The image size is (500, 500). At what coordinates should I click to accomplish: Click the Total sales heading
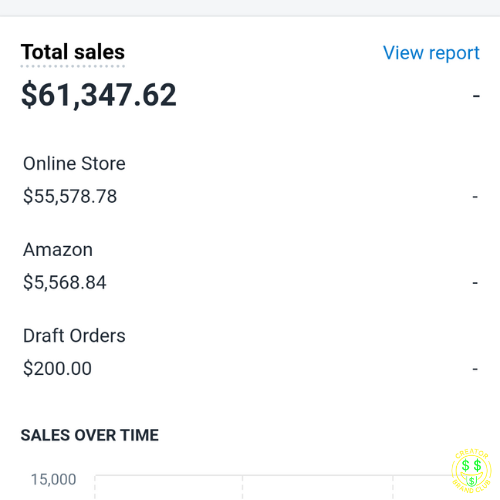pyautogui.click(x=73, y=52)
